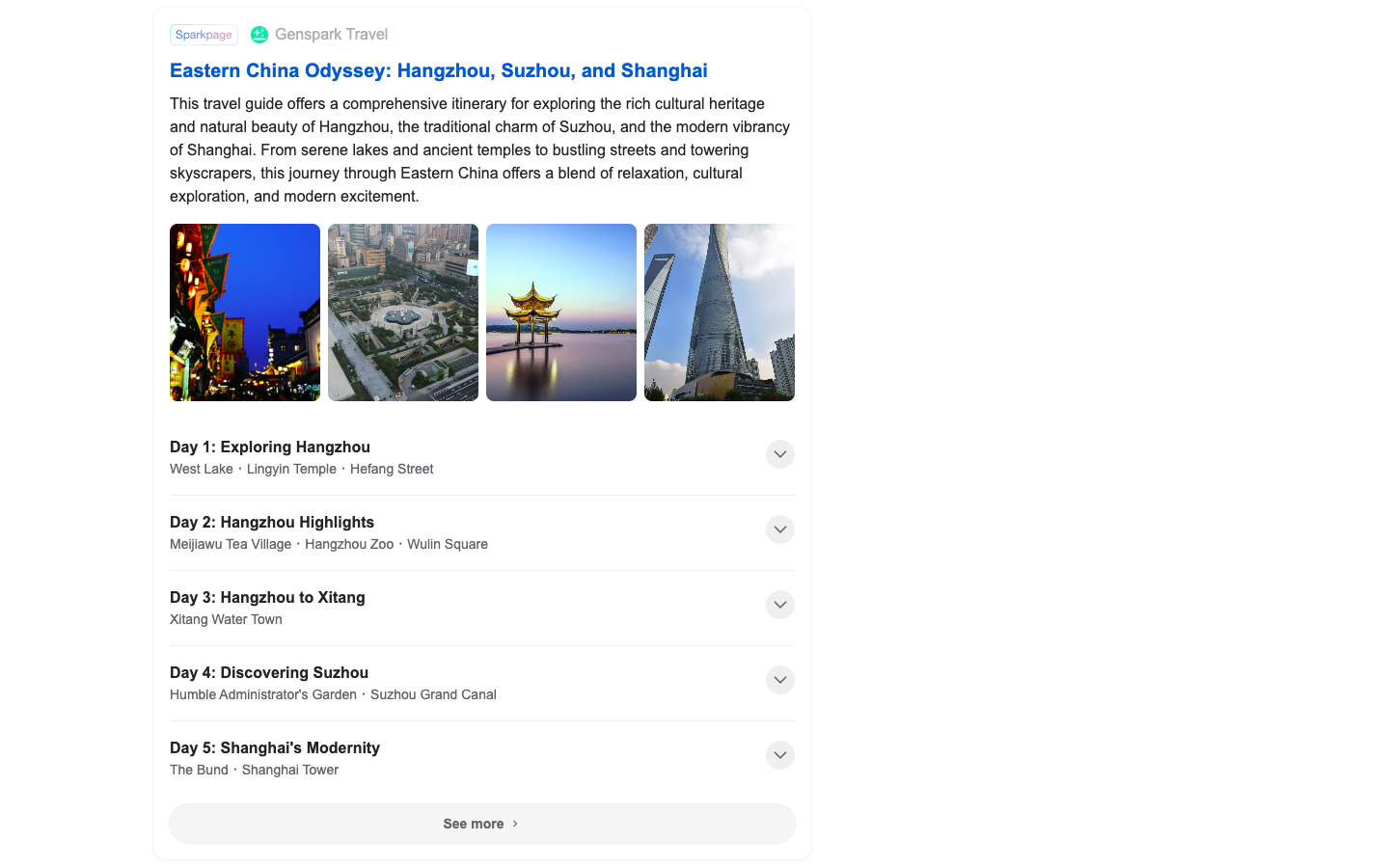Image resolution: width=1389 pixels, height=868 pixels.
Task: Click the Day 3: Hangzhou to Xitang heading
Action: click(267, 597)
